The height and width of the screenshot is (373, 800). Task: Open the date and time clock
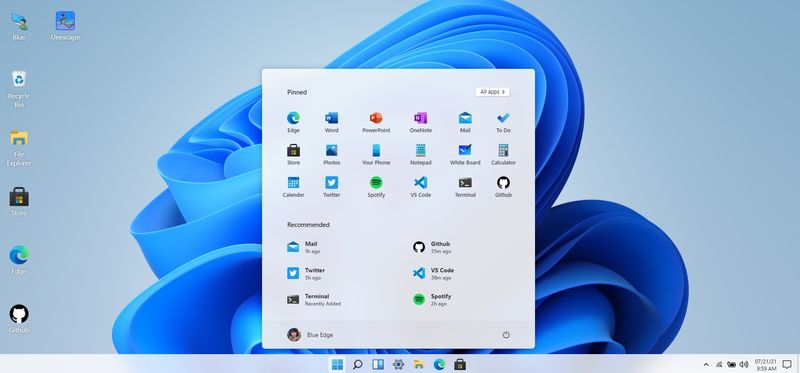[x=766, y=364]
